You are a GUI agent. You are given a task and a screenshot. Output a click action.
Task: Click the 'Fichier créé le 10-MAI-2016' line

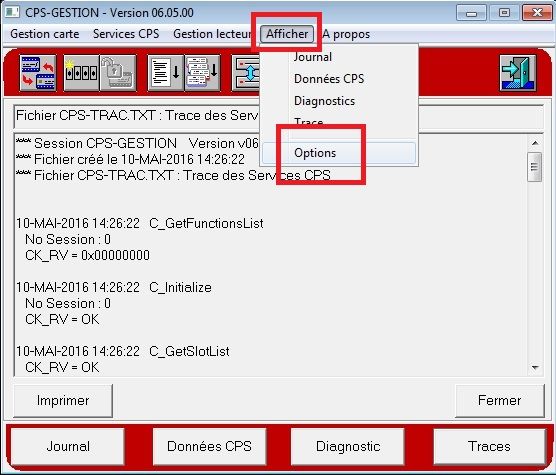[x=130, y=160]
